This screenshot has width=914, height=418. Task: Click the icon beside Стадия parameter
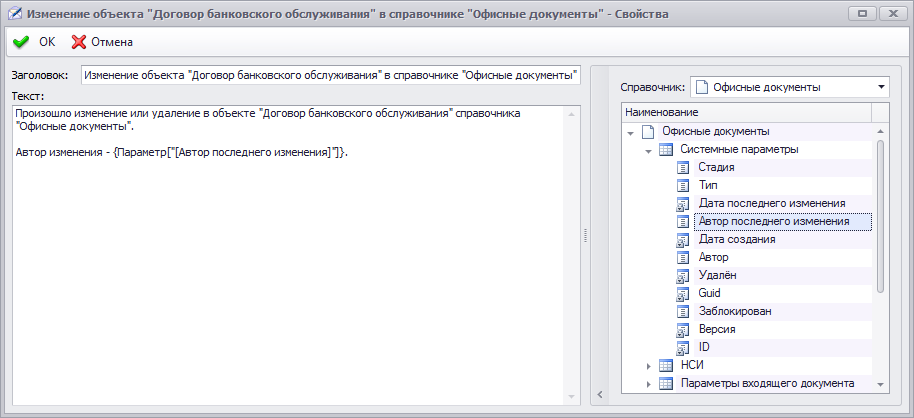[684, 167]
